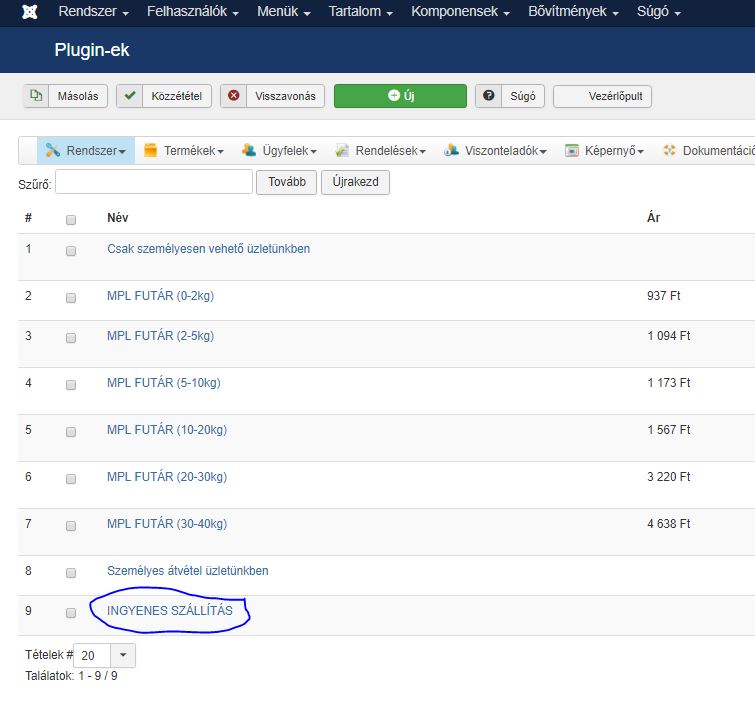Open the Súgó top menu
Screen dimensions: 755x716
[659, 12]
